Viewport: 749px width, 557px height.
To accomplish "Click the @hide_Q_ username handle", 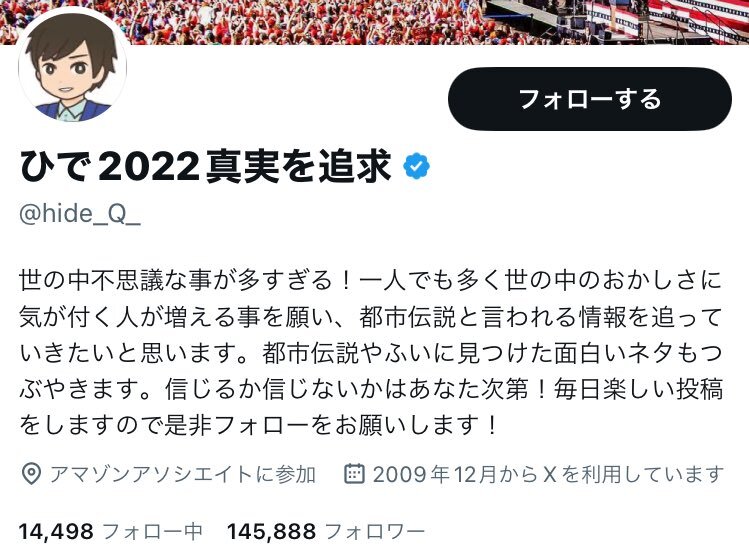I will 80,213.
